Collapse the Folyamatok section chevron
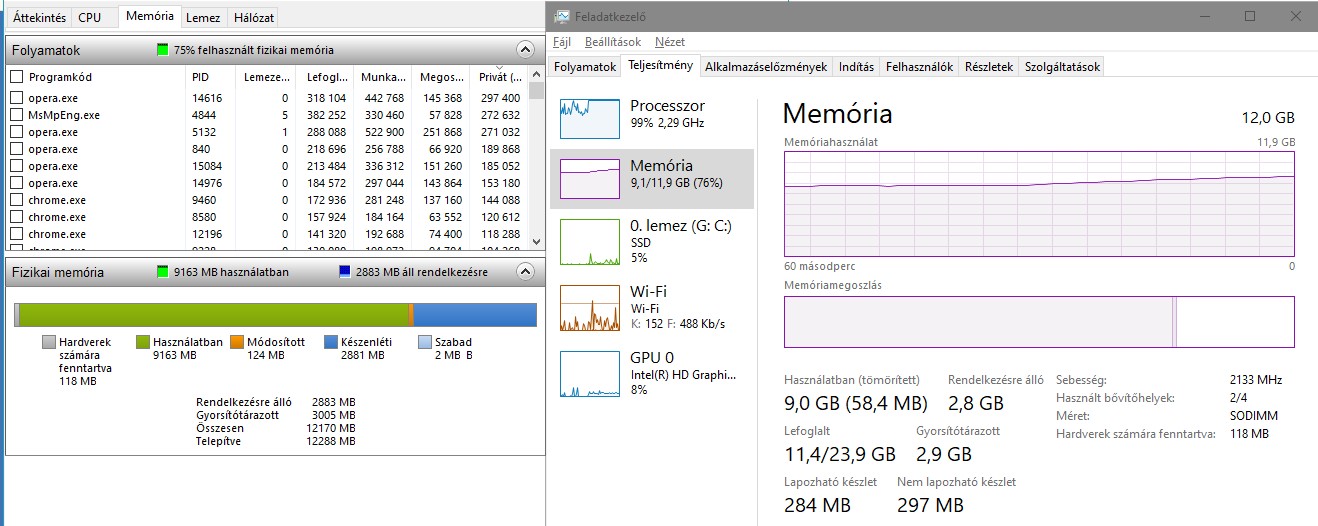This screenshot has height=526, width=1318. 525,49
